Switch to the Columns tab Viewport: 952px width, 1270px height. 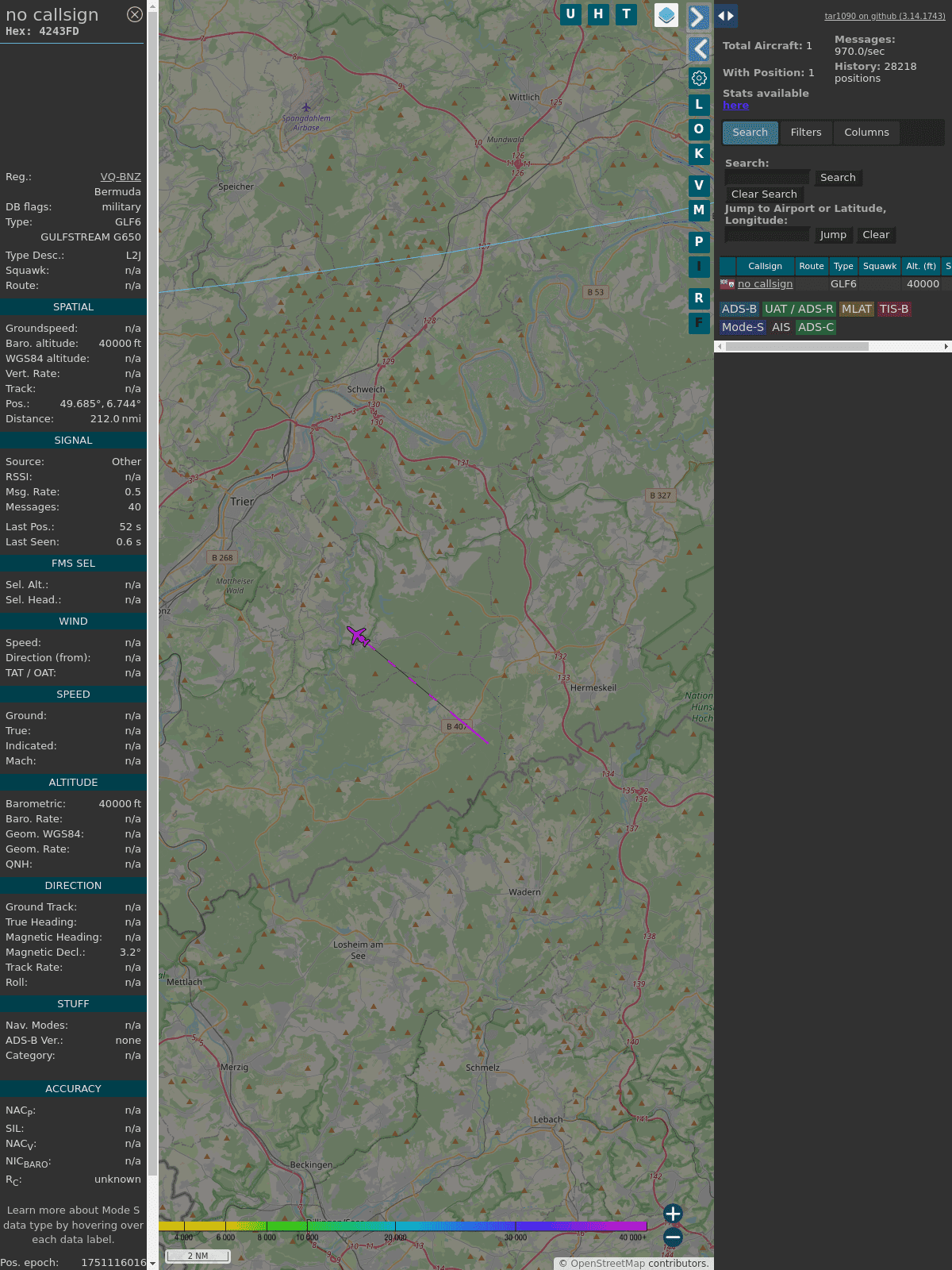pos(866,133)
